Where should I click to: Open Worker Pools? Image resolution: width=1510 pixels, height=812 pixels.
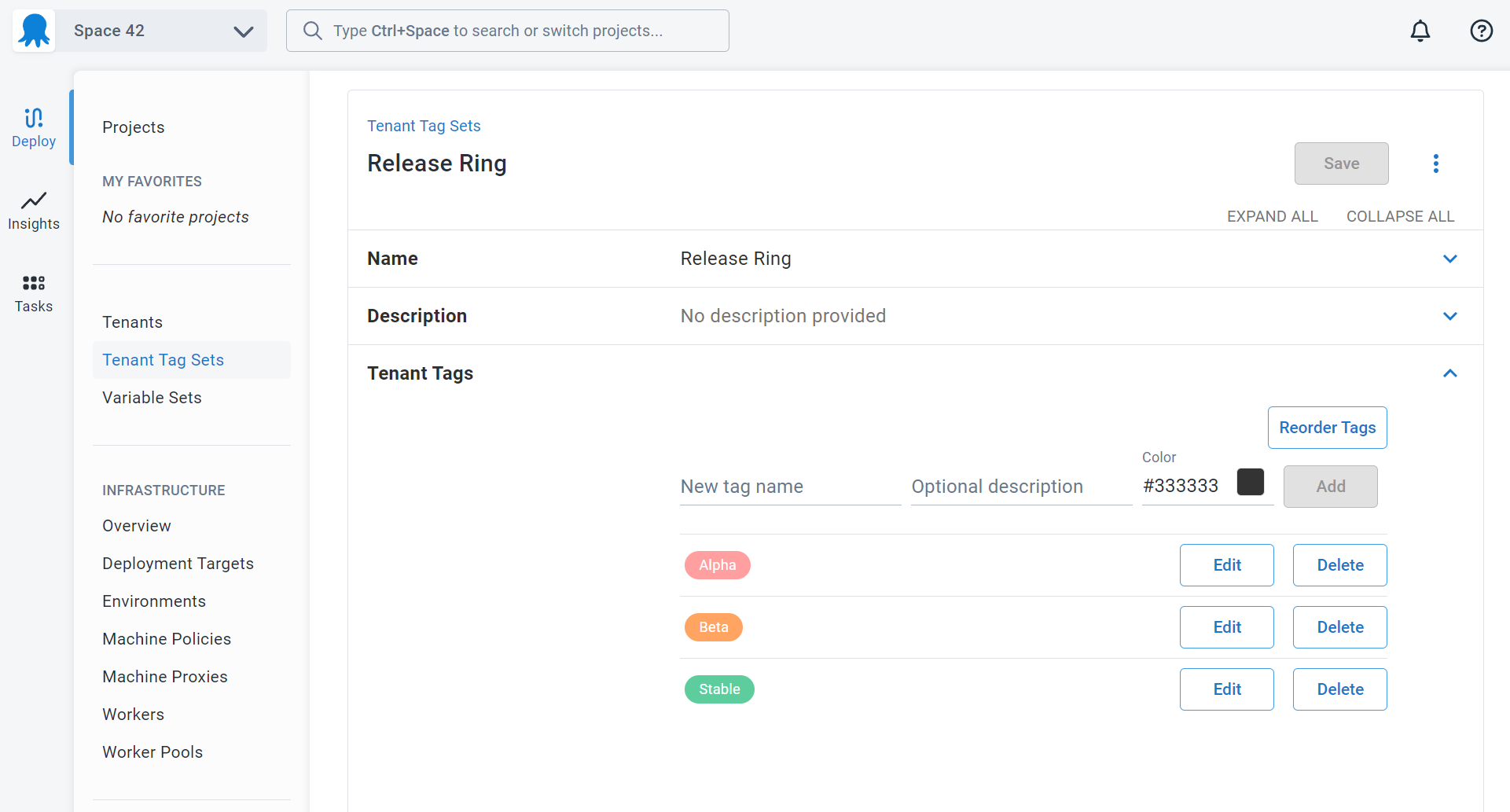pyautogui.click(x=152, y=752)
